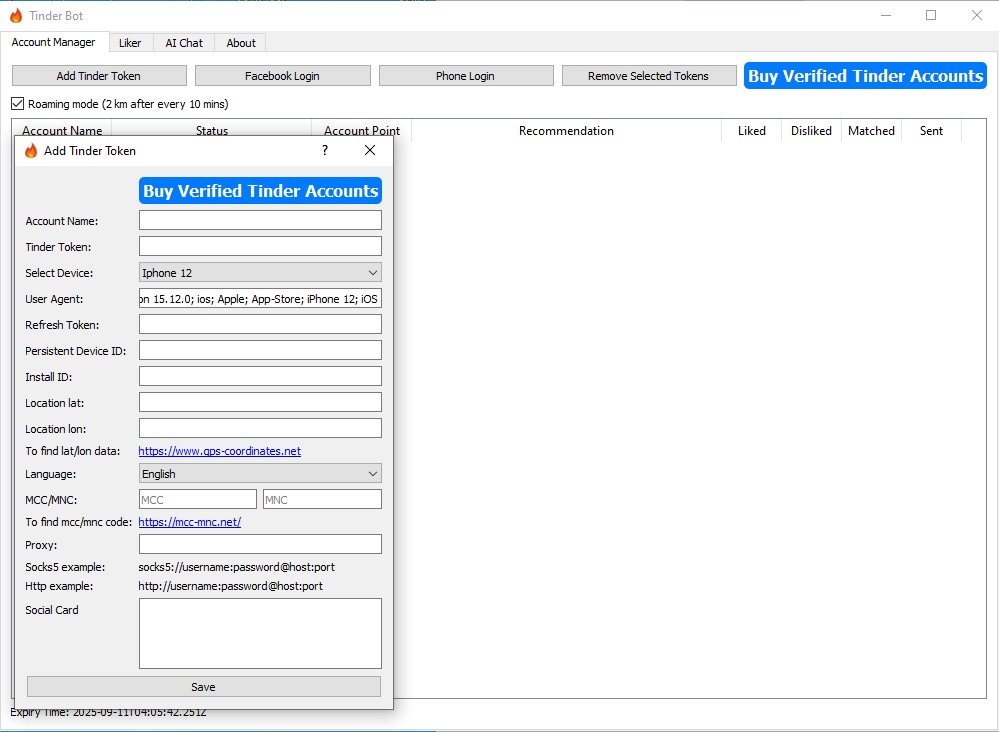The image size is (999, 732).
Task: Click the Social Card text area
Action: (260, 633)
